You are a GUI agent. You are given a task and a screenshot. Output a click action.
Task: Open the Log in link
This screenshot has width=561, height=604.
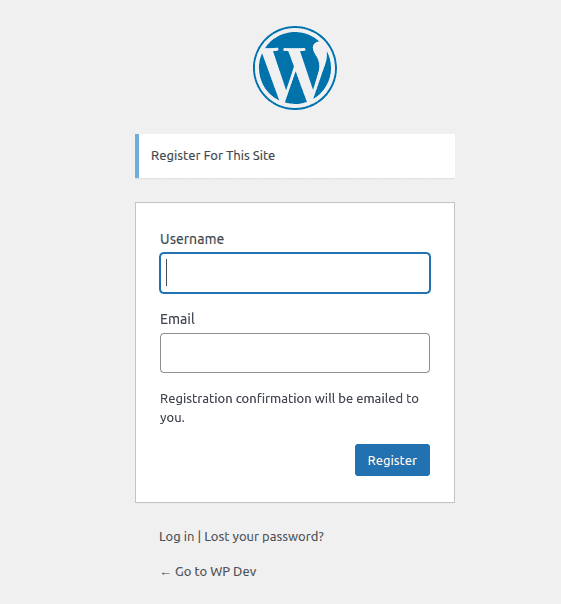176,537
